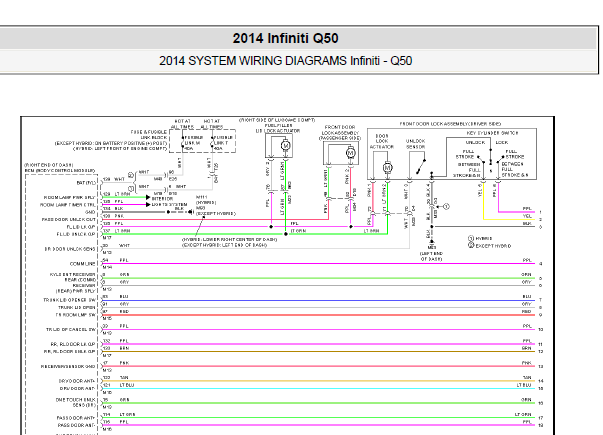Click the 'TAN' wire label at pin 122
603x435 pixels.
click(x=124, y=378)
